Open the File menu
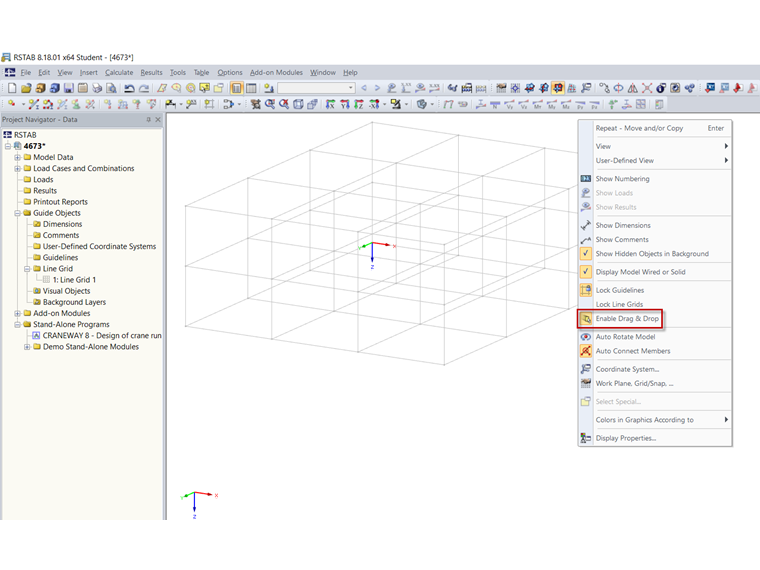The image size is (760, 570). pyautogui.click(x=26, y=72)
